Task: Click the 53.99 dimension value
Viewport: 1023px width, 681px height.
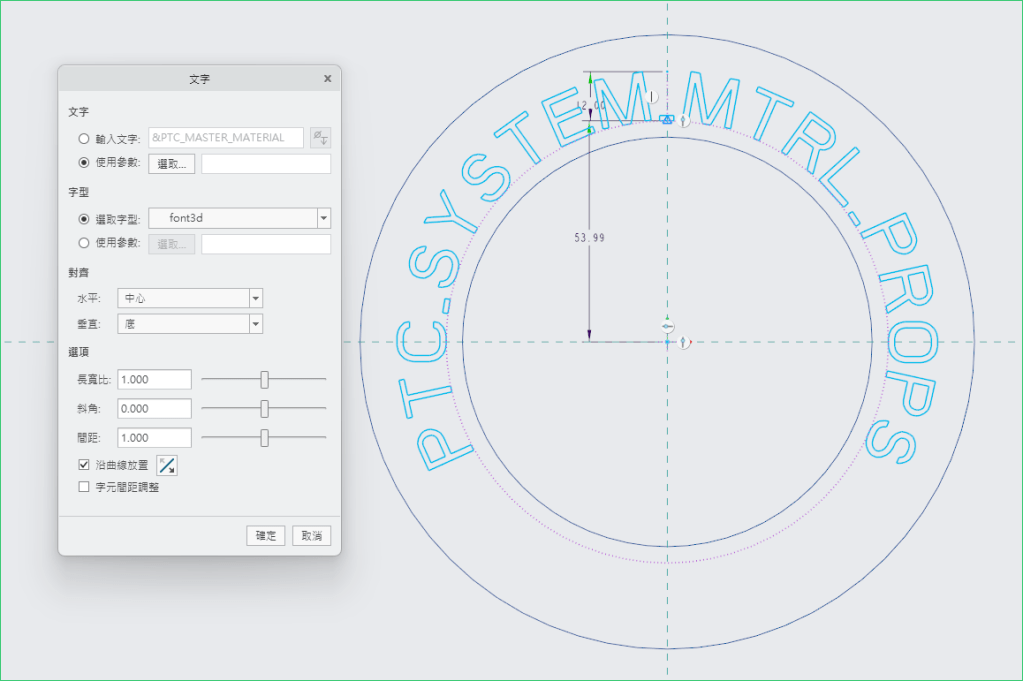Action: (x=589, y=238)
